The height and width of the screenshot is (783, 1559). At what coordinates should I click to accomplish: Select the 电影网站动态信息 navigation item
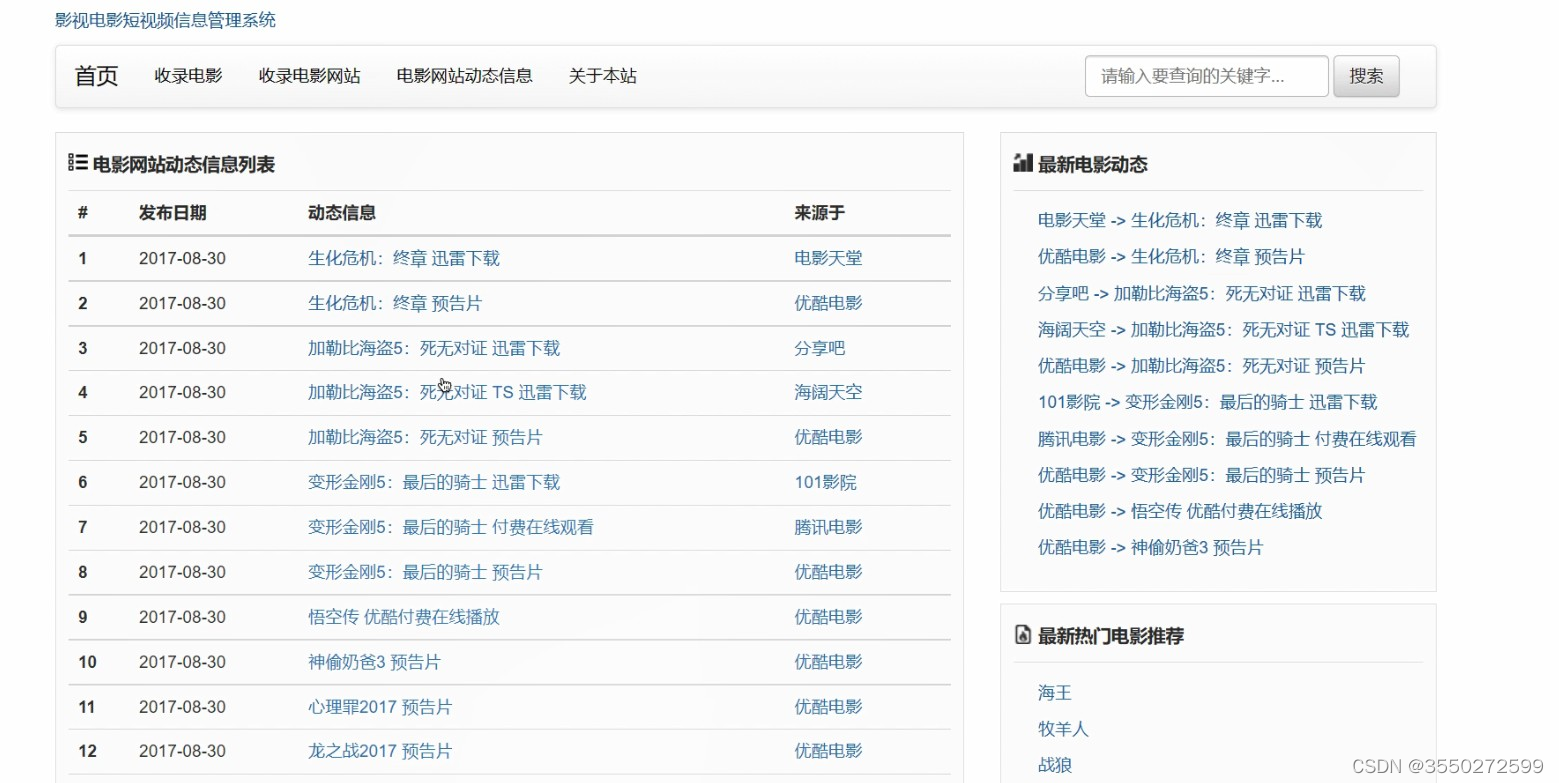(x=465, y=75)
